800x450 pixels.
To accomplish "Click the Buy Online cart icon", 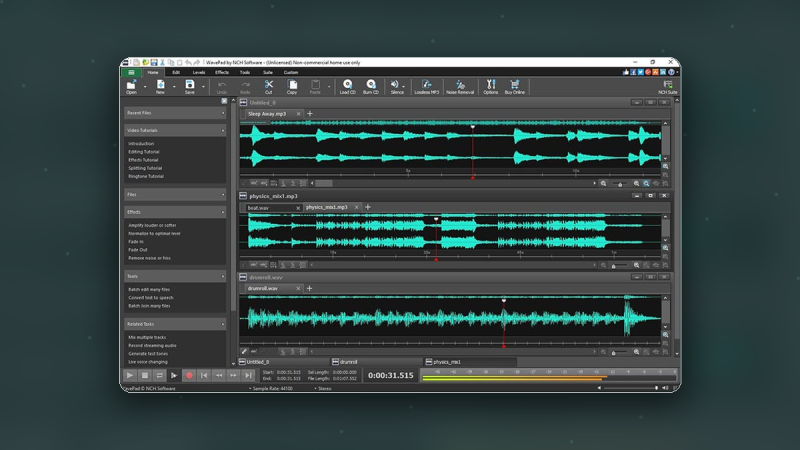I will 515,86.
